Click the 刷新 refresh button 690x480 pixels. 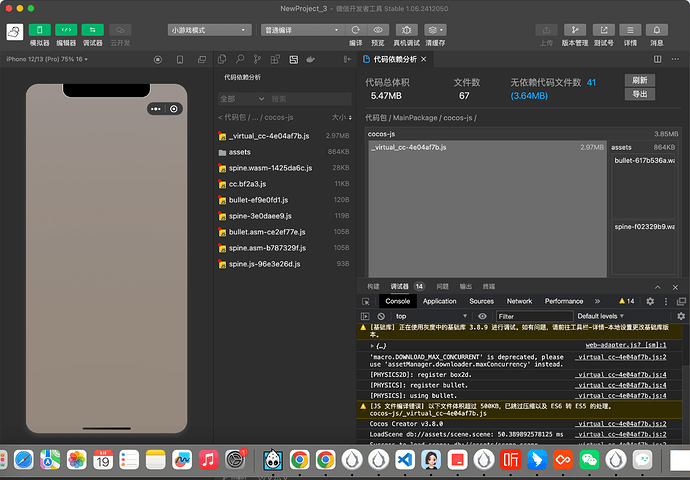[640, 80]
